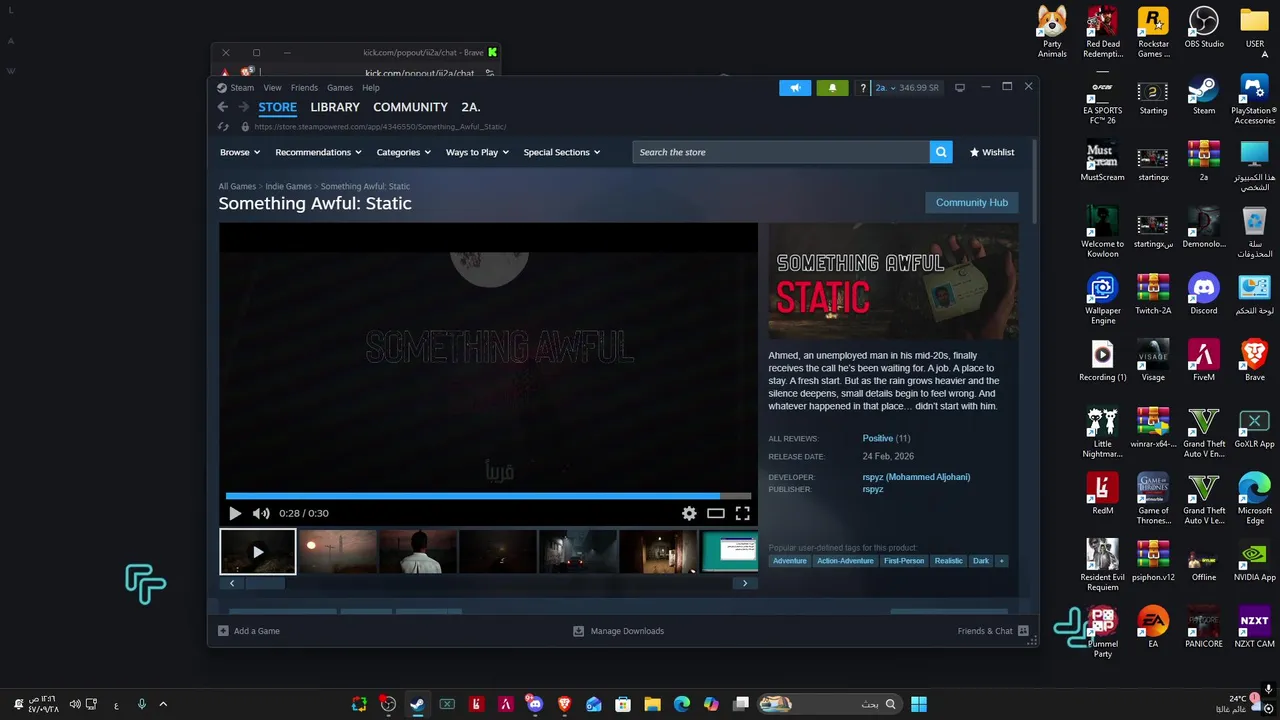Expand the Recommendations dropdown
Screen dimensions: 1280x720
click(318, 152)
